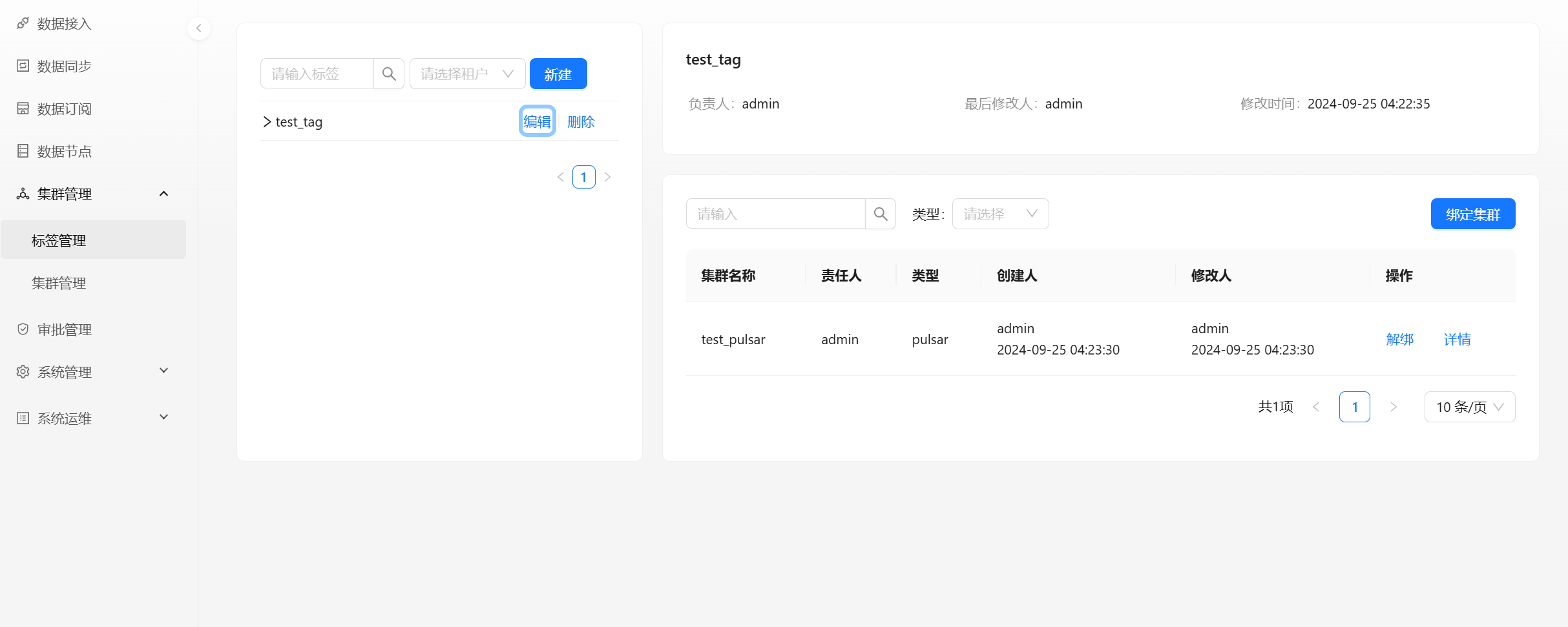Screen dimensions: 1568x627
Task: Focus the 请输入标签 search field
Action: (317, 74)
